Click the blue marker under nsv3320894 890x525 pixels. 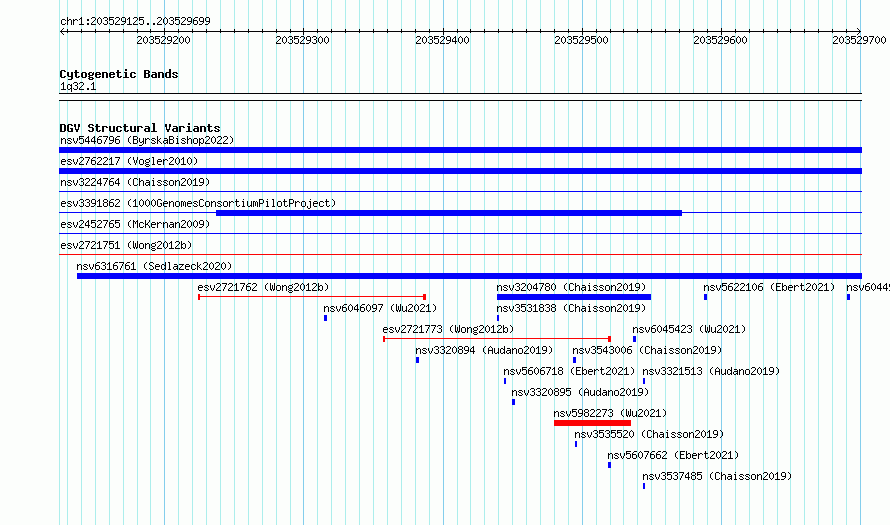coord(418,360)
